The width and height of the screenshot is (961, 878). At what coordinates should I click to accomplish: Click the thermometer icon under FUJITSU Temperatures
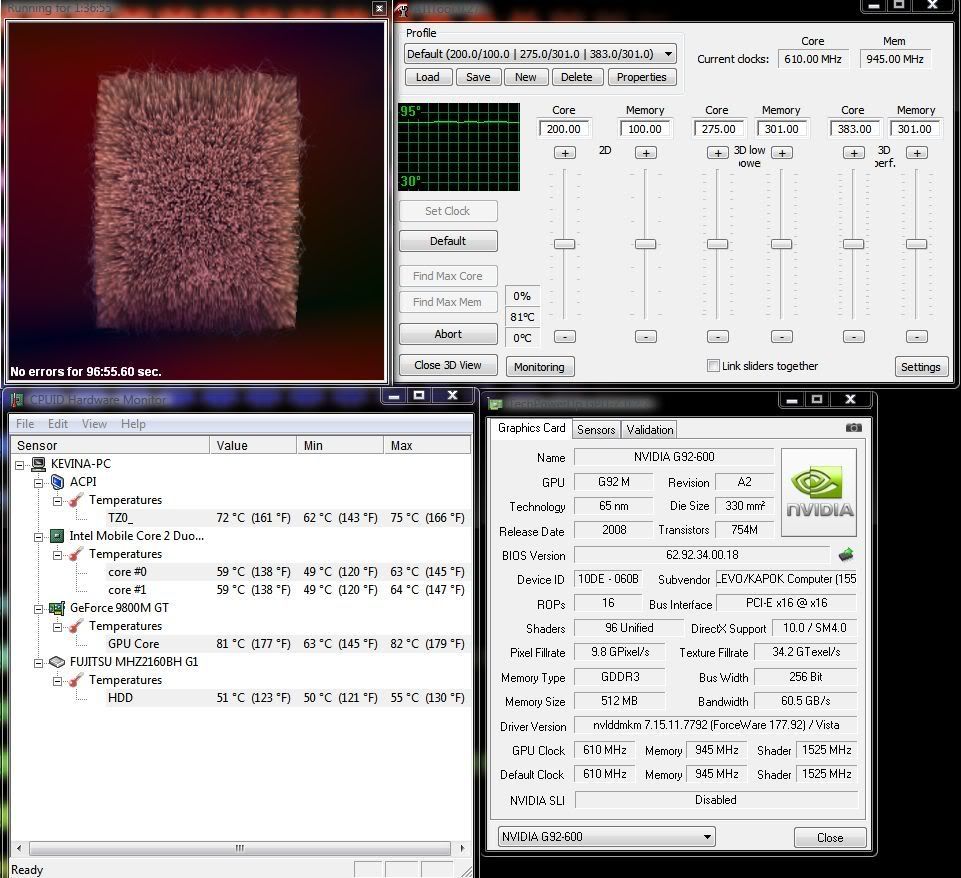tap(76, 680)
